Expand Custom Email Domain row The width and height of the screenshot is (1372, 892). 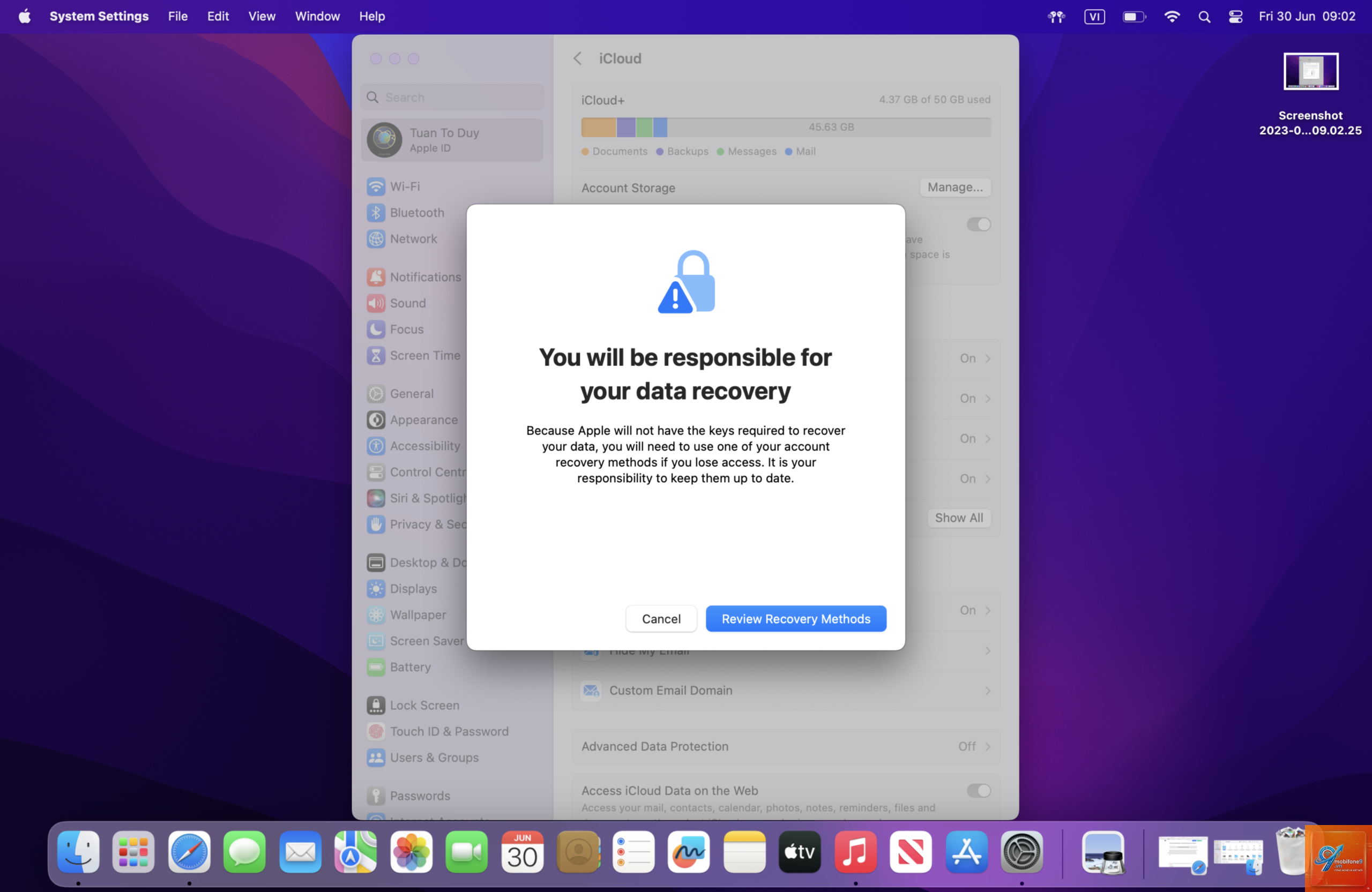[786, 691]
